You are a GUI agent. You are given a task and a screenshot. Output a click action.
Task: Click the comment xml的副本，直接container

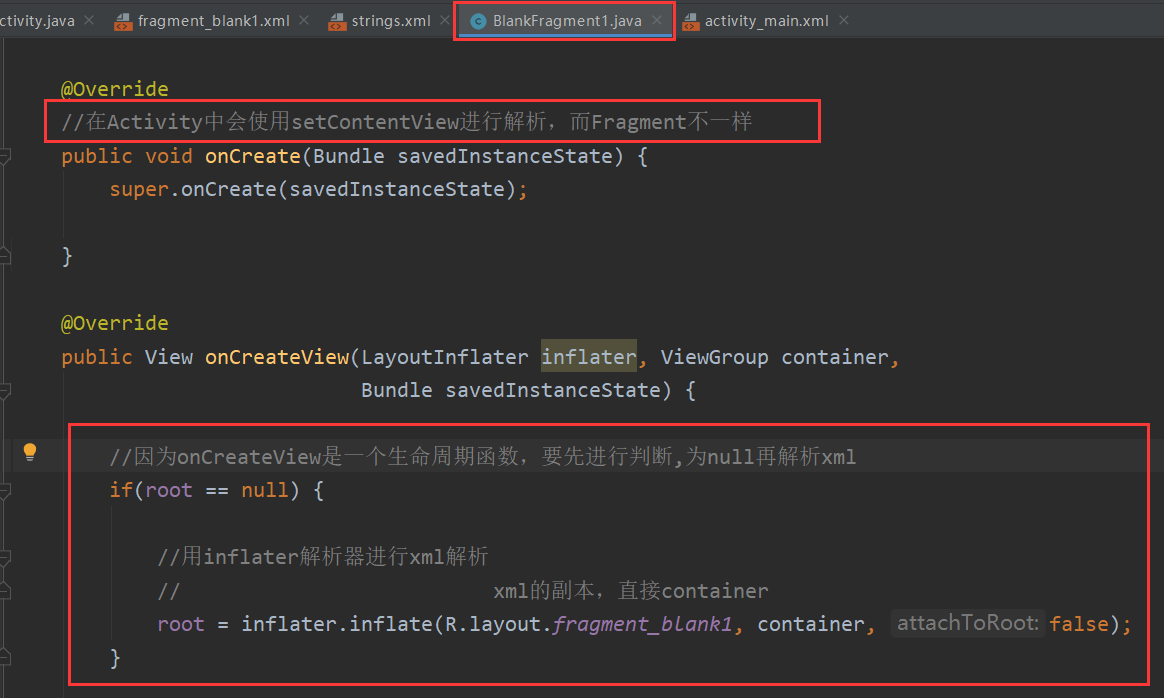pos(631,590)
